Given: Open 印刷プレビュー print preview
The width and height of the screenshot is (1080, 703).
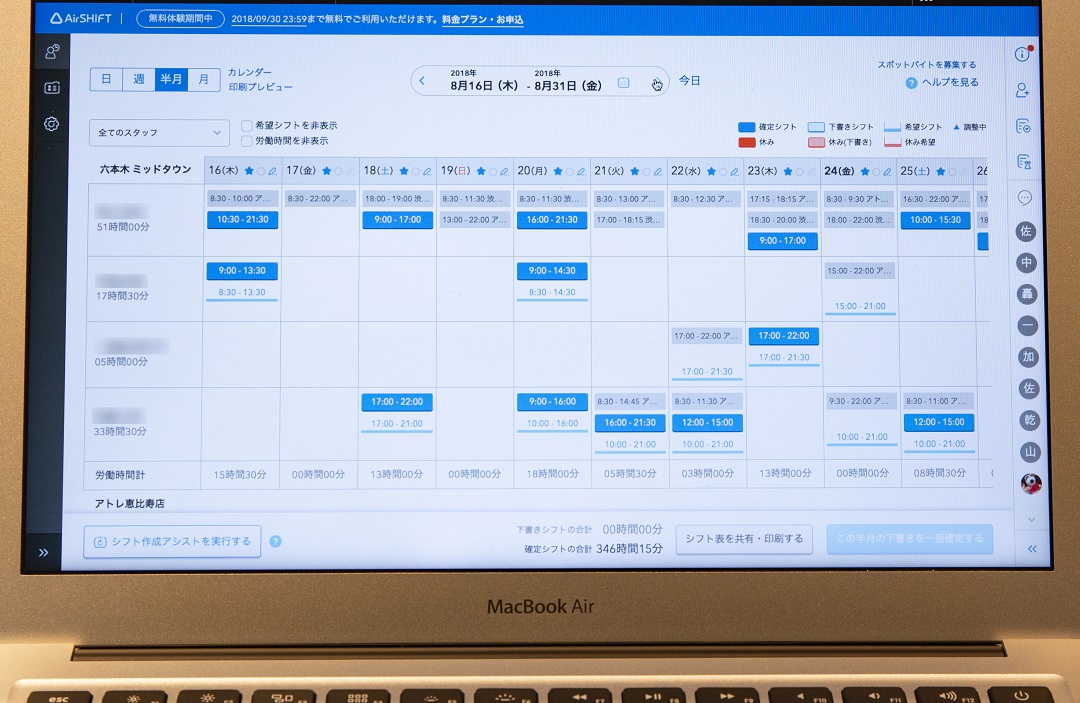Looking at the screenshot, I should pyautogui.click(x=260, y=87).
